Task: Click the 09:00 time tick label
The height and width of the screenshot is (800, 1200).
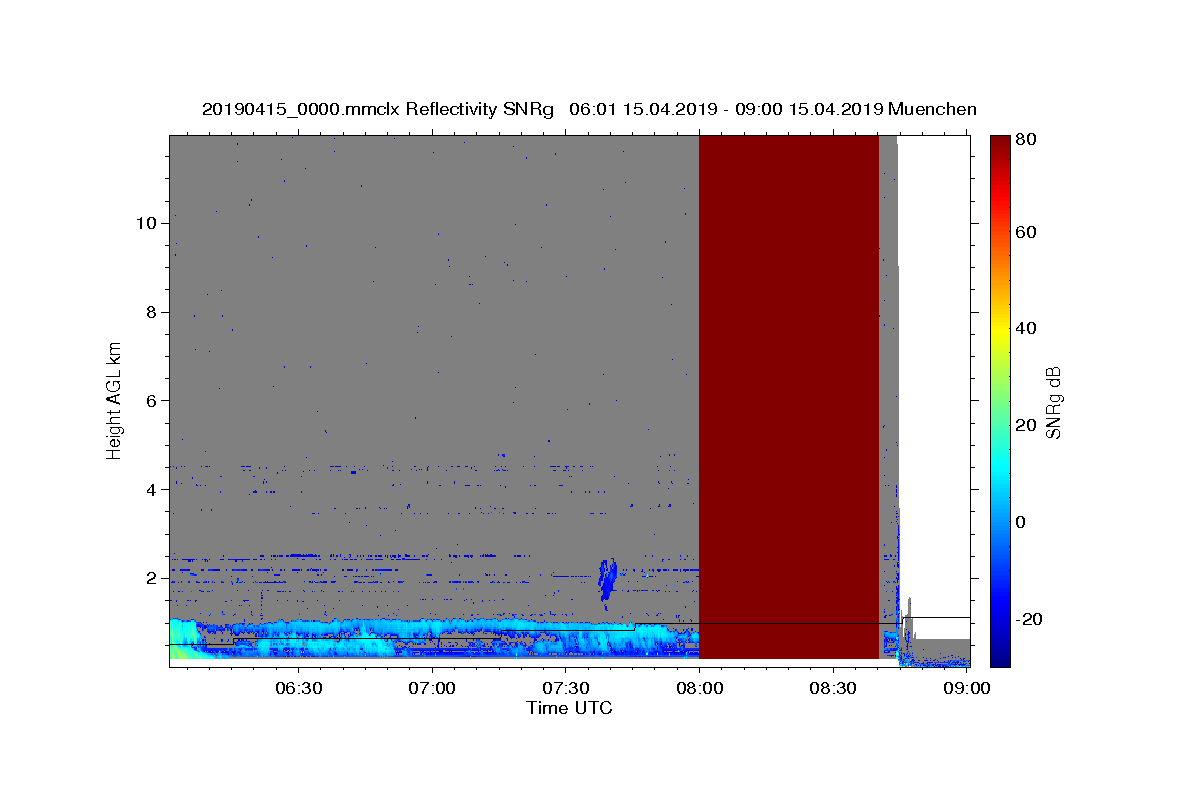Action: 966,689
